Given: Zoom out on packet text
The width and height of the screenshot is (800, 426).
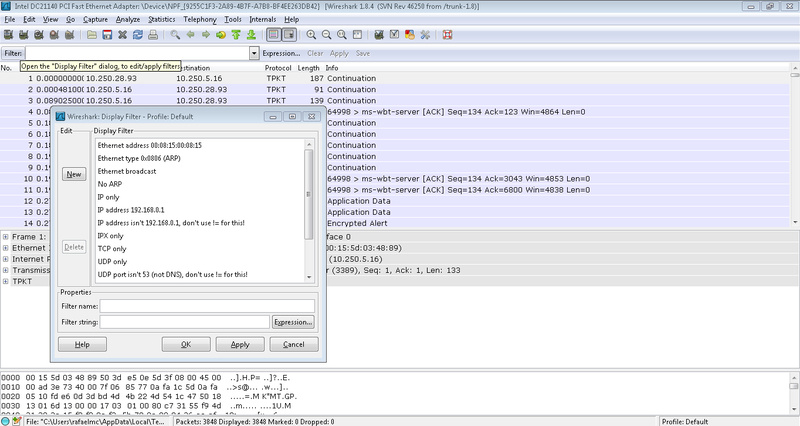Looking at the screenshot, I should (327, 35).
